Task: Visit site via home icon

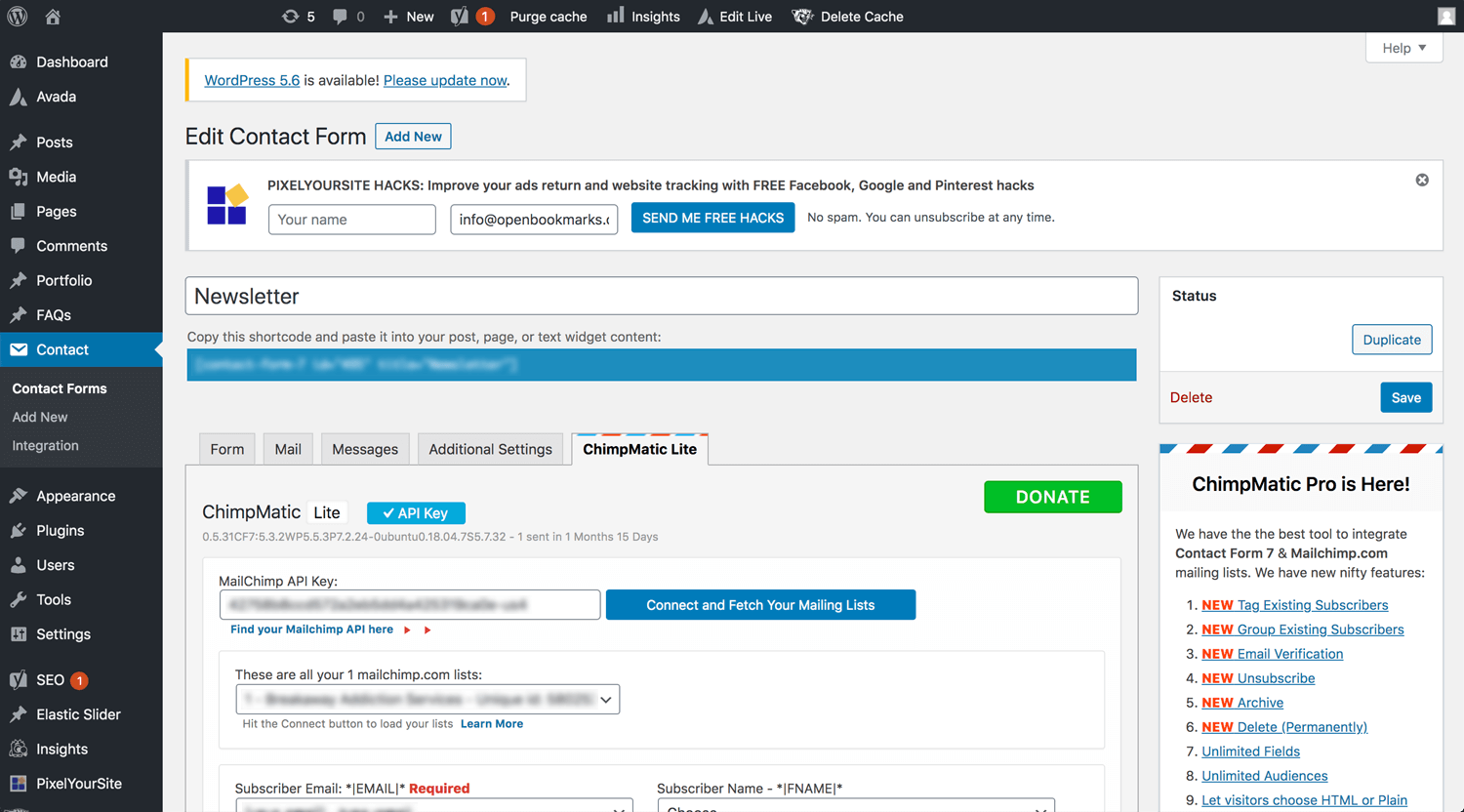Action: (53, 17)
